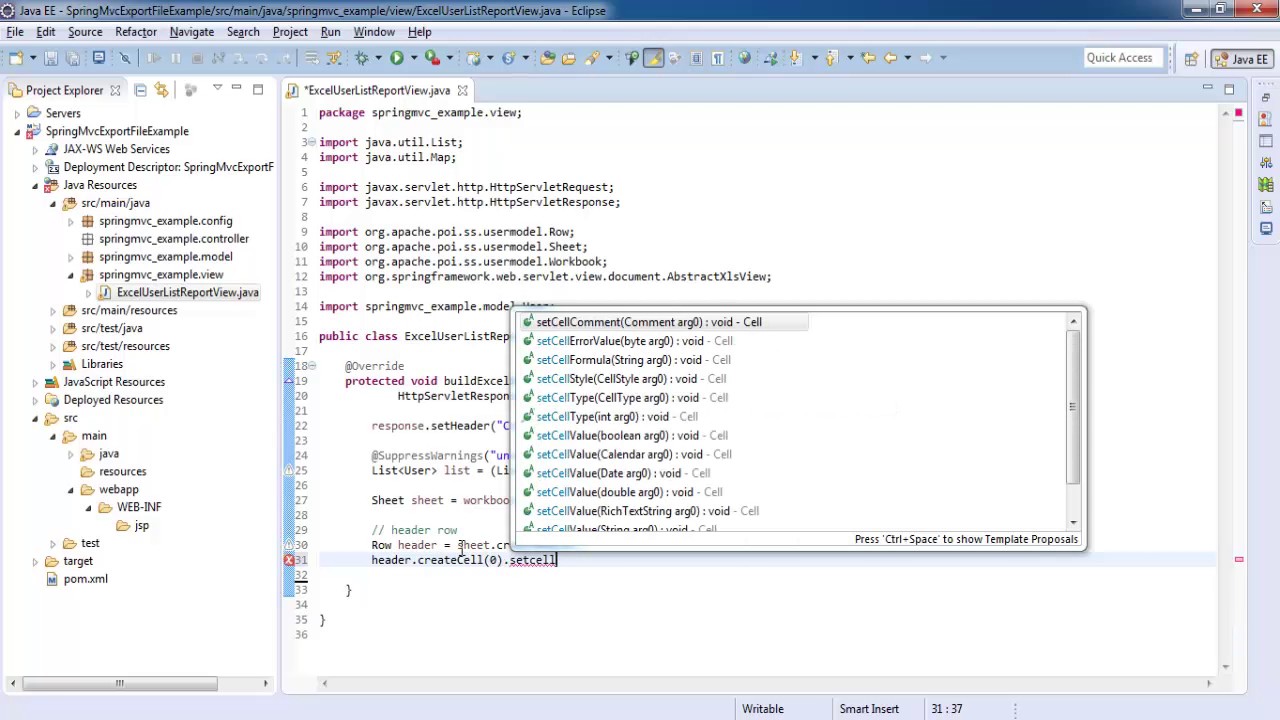Save the current file with Save icon
Image resolution: width=1280 pixels, height=720 pixels.
point(50,58)
